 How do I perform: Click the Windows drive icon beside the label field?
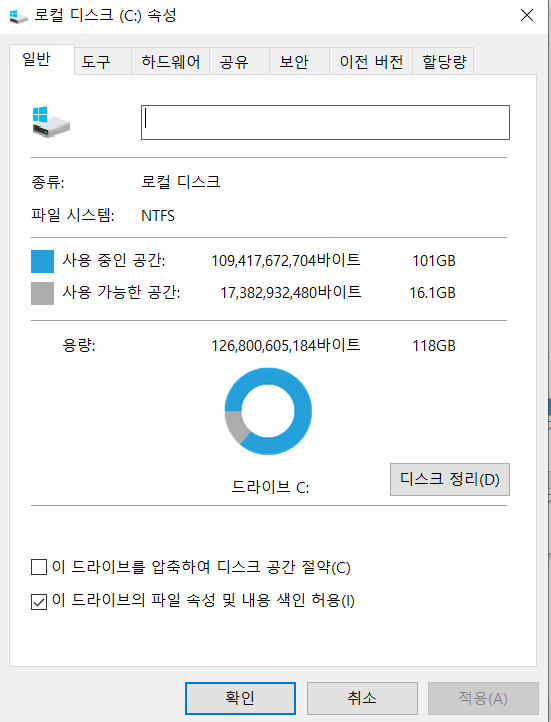tap(51, 122)
